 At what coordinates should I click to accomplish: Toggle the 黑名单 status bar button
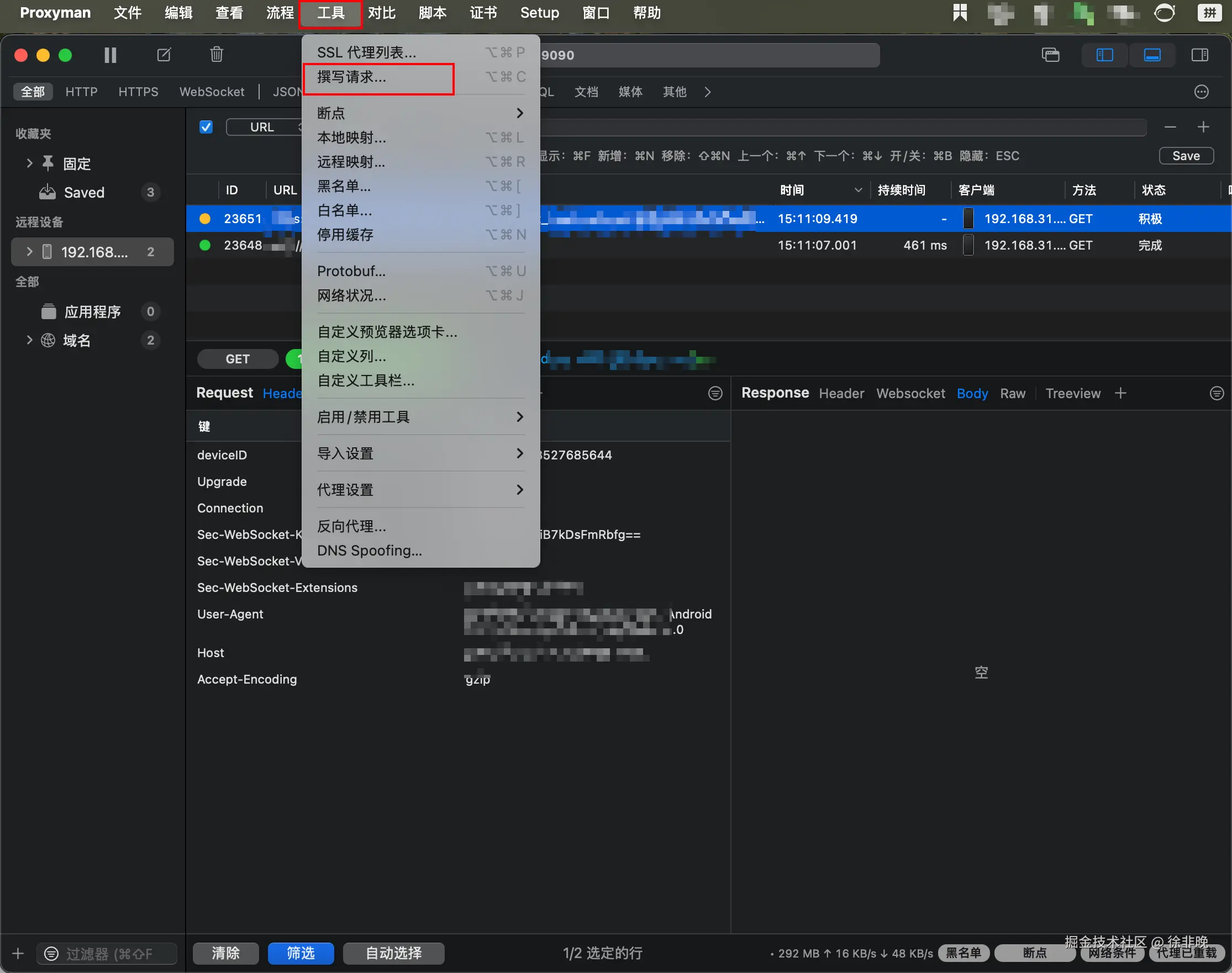[x=963, y=953]
